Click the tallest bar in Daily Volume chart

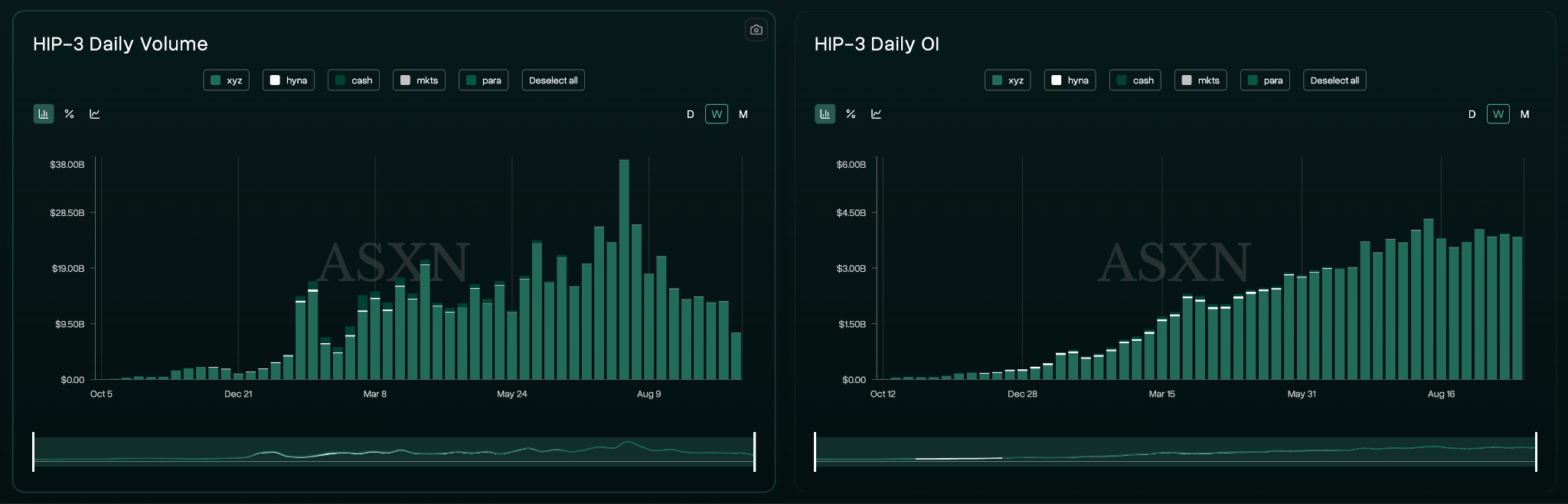tap(624, 270)
